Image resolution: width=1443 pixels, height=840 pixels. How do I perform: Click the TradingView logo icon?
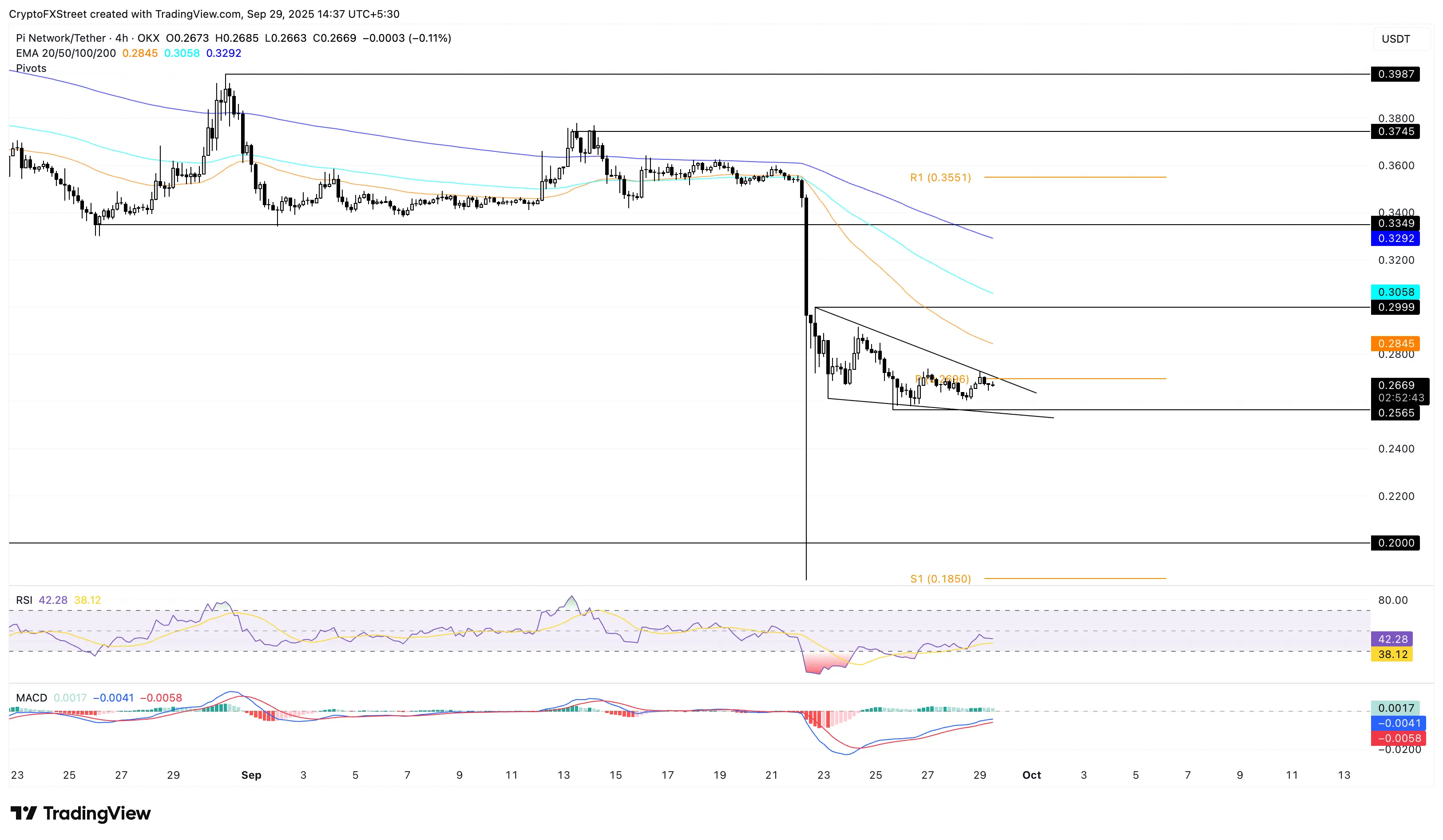point(24,813)
